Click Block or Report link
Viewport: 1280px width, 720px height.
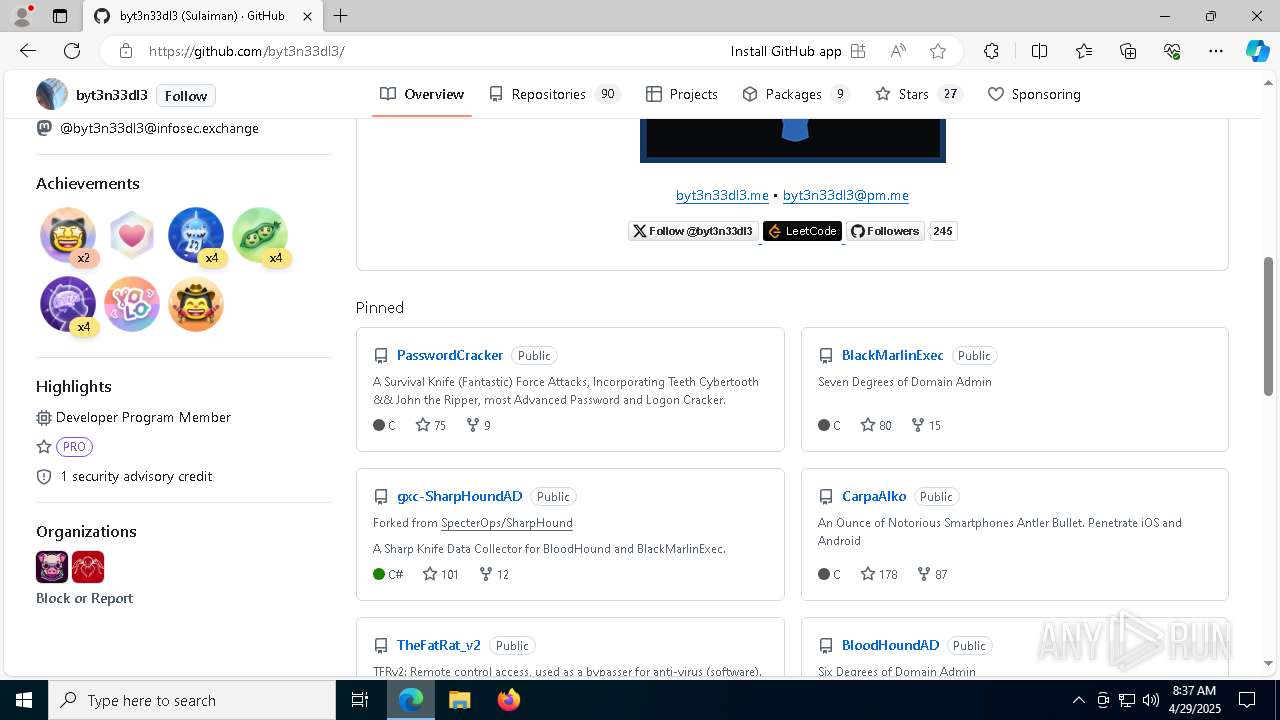[x=84, y=598]
